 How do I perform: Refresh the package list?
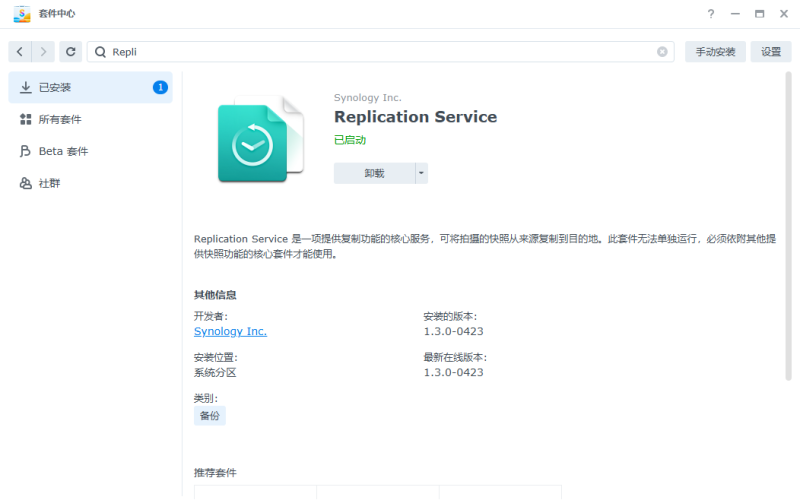click(x=70, y=52)
